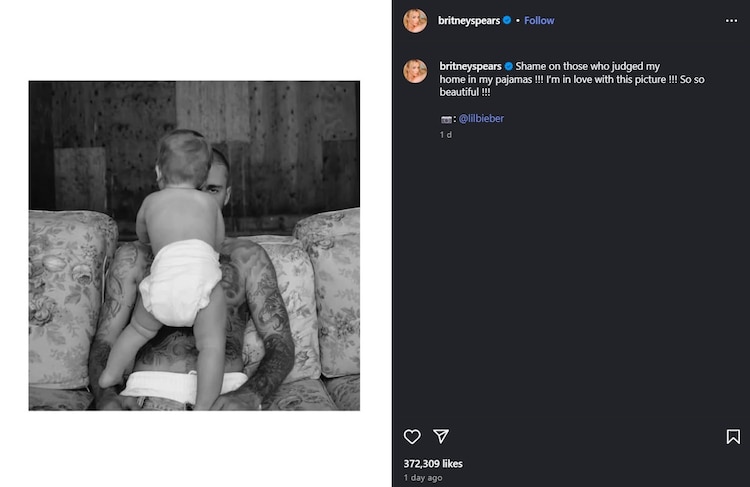Select the caption text 'So so beautiful !!!'
Image resolution: width=750 pixels, height=487 pixels.
[572, 86]
